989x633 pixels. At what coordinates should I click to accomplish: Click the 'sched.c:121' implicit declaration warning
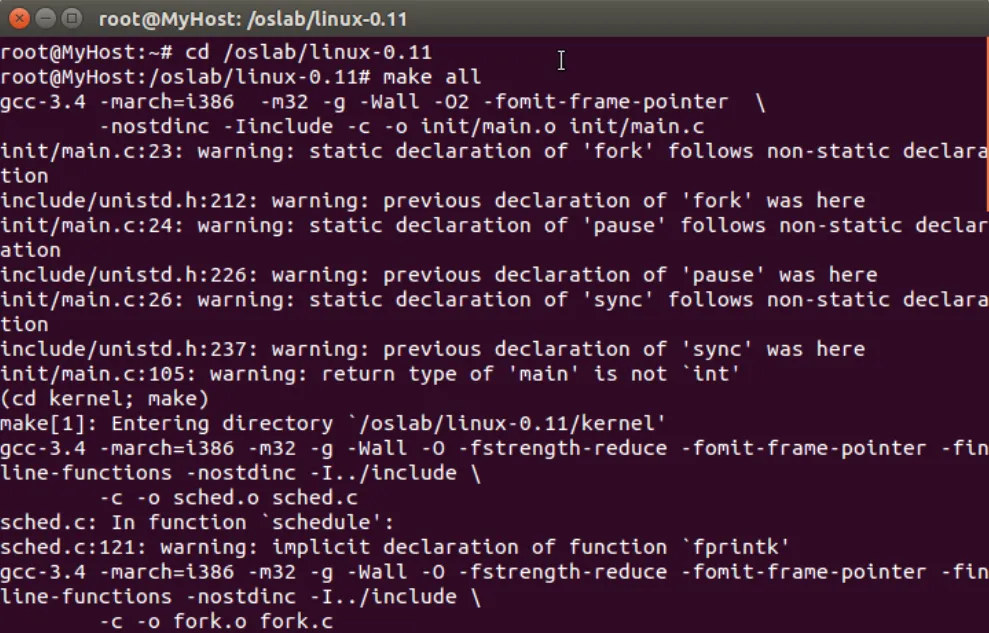pos(395,547)
